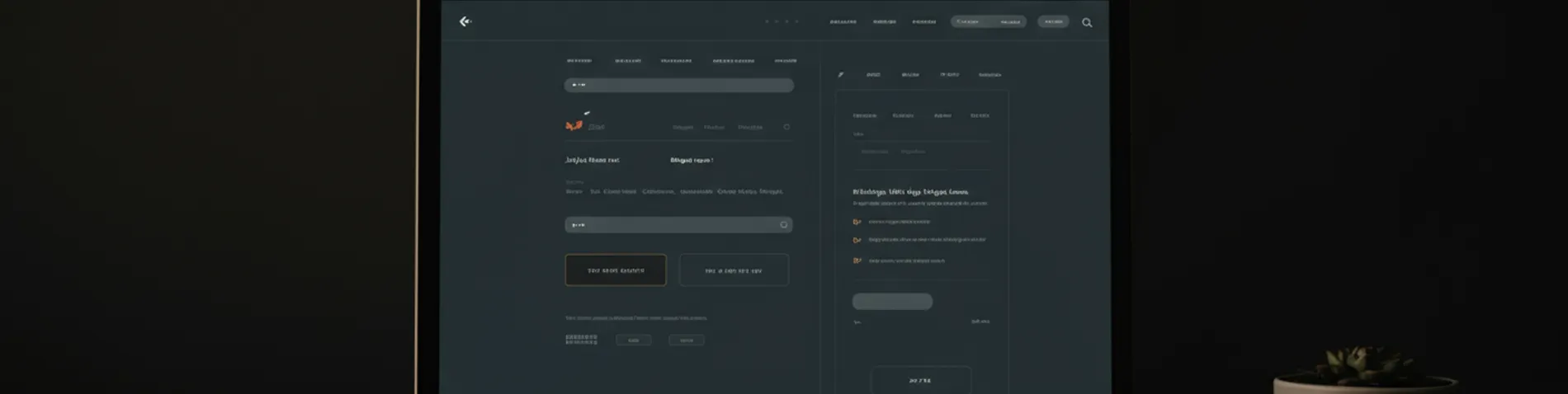Click the grey-outlined button beside the orange-outlined one
This screenshot has height=394, width=1568.
tap(734, 270)
